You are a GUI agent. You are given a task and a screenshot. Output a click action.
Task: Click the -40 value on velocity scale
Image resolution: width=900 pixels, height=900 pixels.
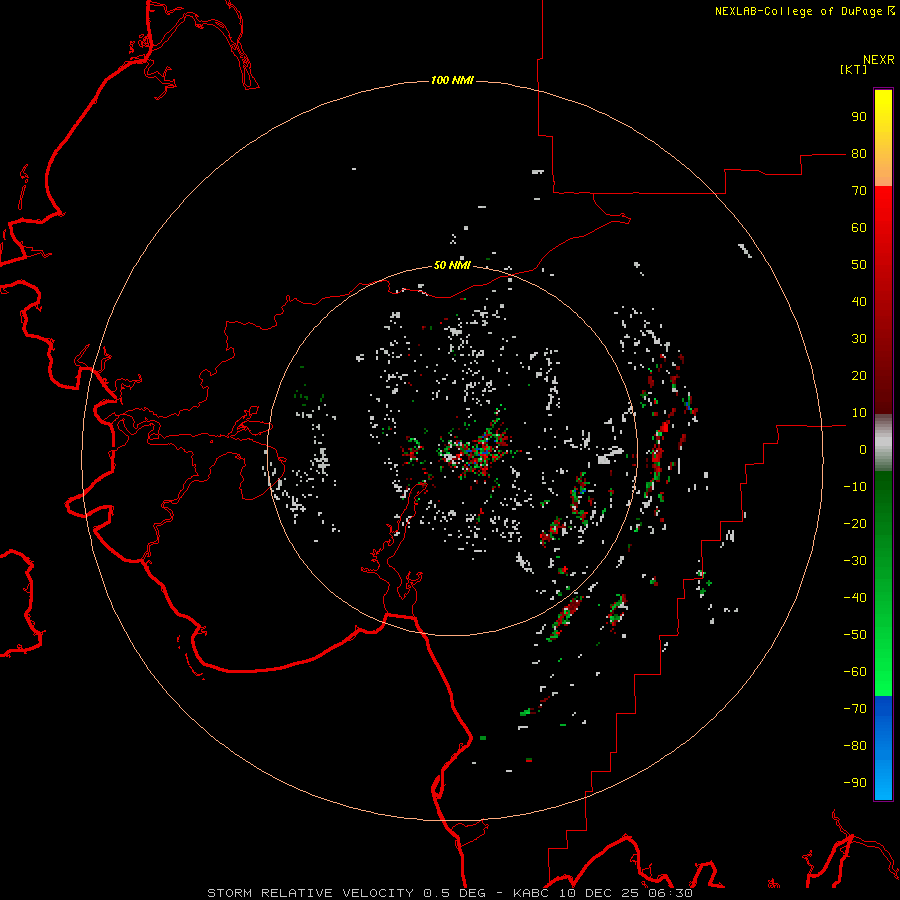[x=855, y=598]
